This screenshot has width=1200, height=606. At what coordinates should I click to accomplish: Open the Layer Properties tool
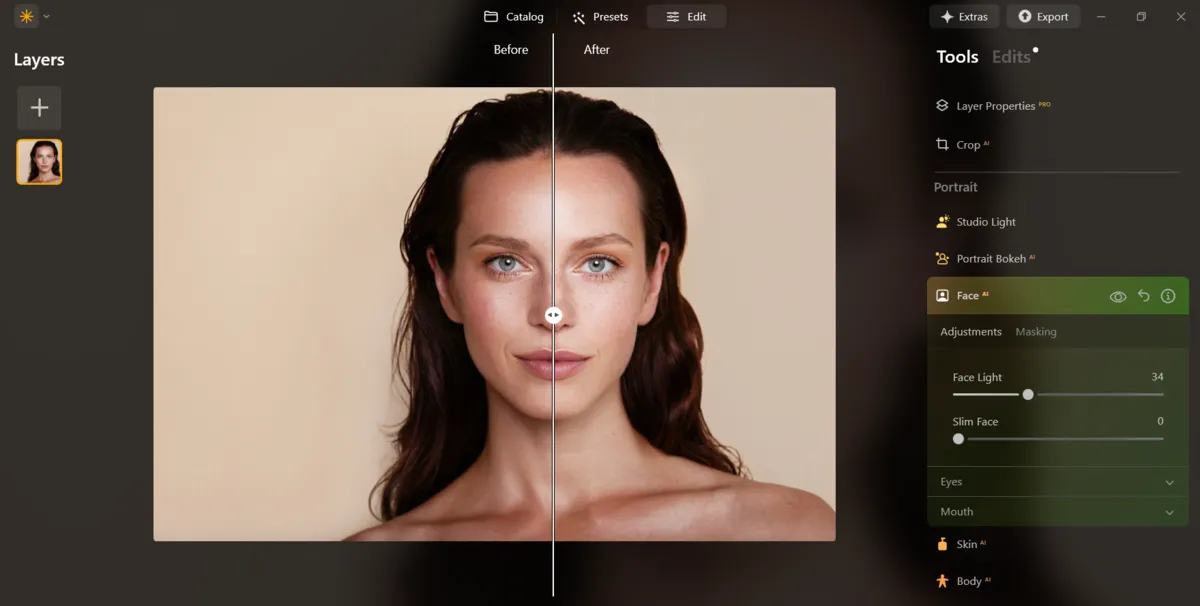pos(995,106)
